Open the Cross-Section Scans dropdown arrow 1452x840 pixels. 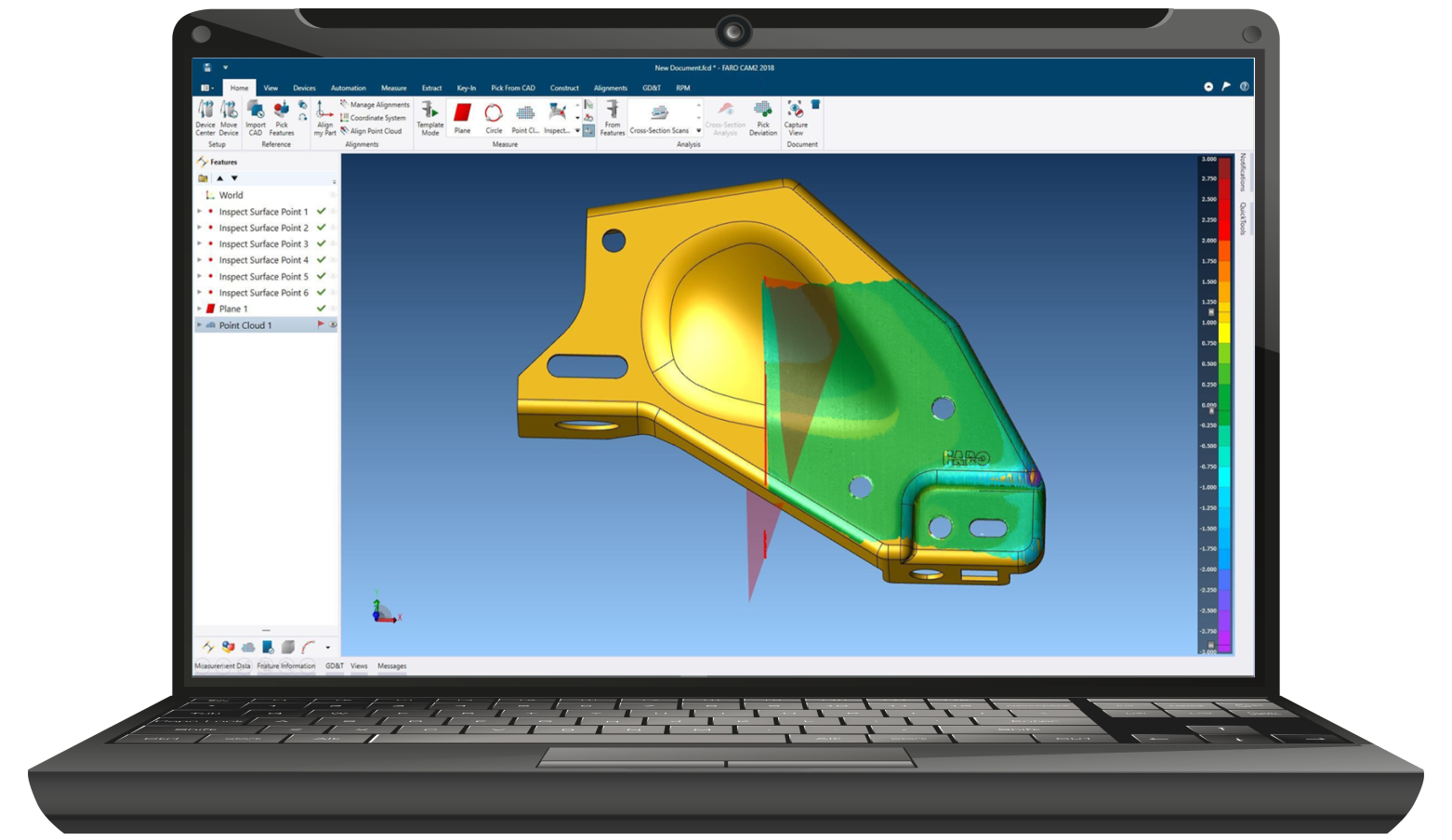click(698, 131)
